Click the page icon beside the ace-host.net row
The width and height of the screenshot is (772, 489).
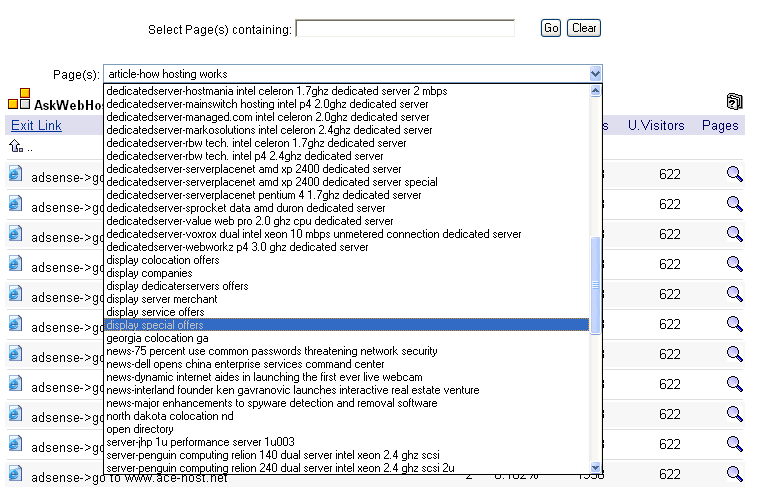15,474
